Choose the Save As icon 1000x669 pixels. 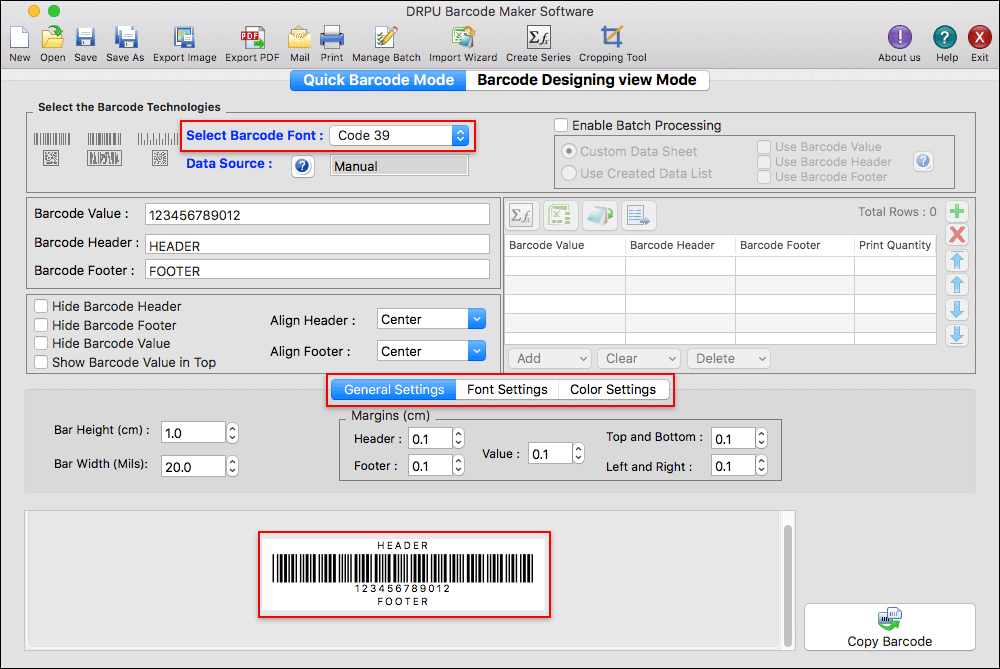126,38
